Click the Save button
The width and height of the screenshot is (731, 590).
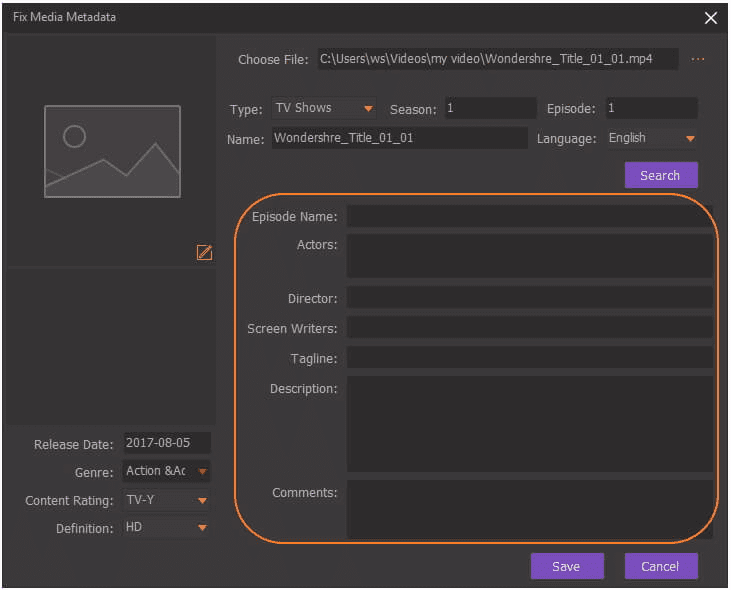pos(566,566)
